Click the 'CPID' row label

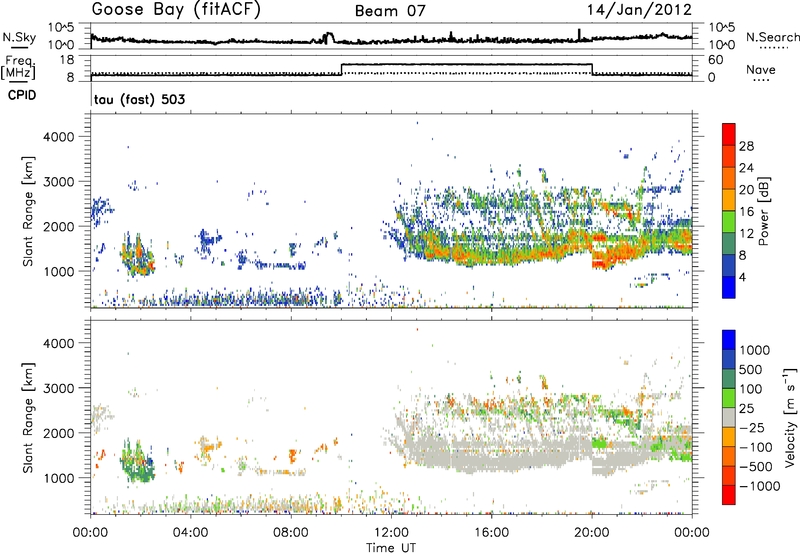point(22,95)
